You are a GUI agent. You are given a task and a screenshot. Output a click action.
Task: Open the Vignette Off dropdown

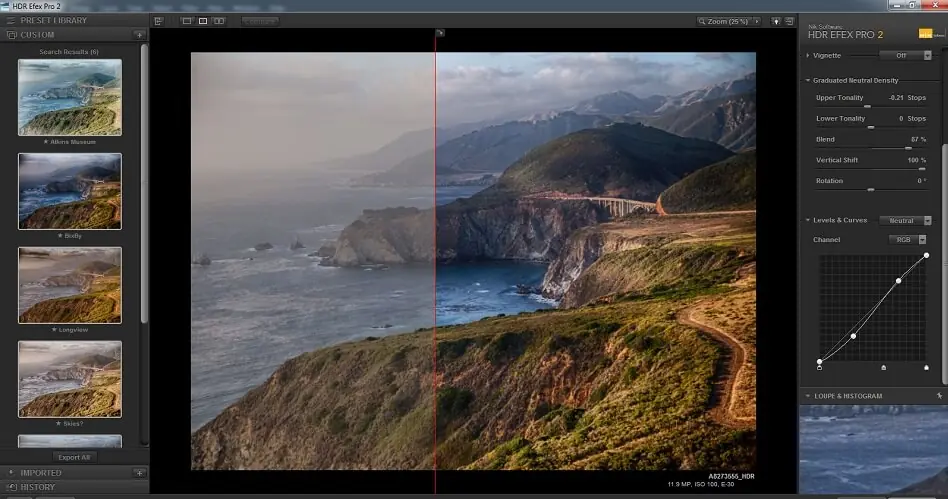click(905, 56)
